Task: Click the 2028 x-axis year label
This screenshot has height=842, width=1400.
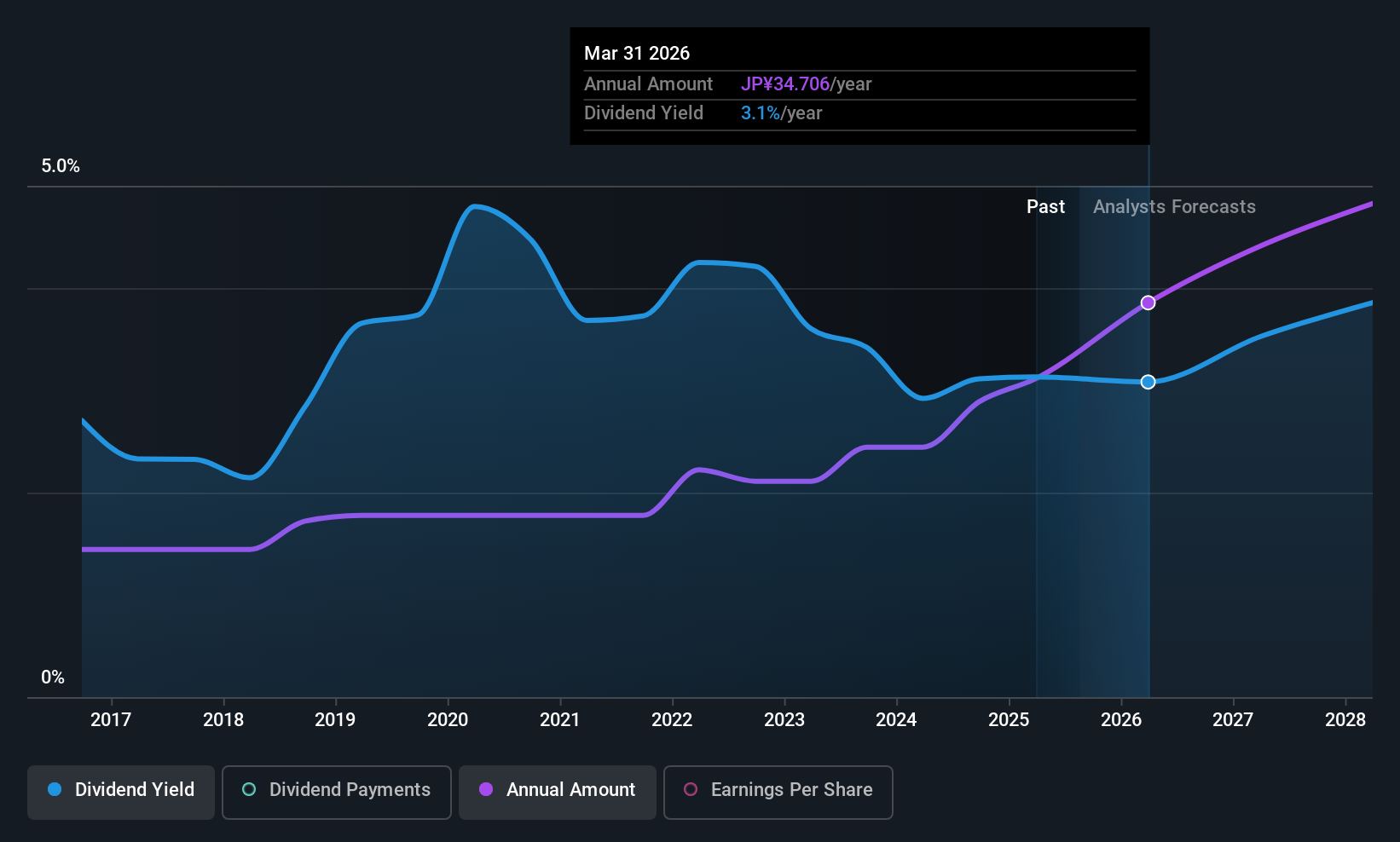Action: point(1345,720)
